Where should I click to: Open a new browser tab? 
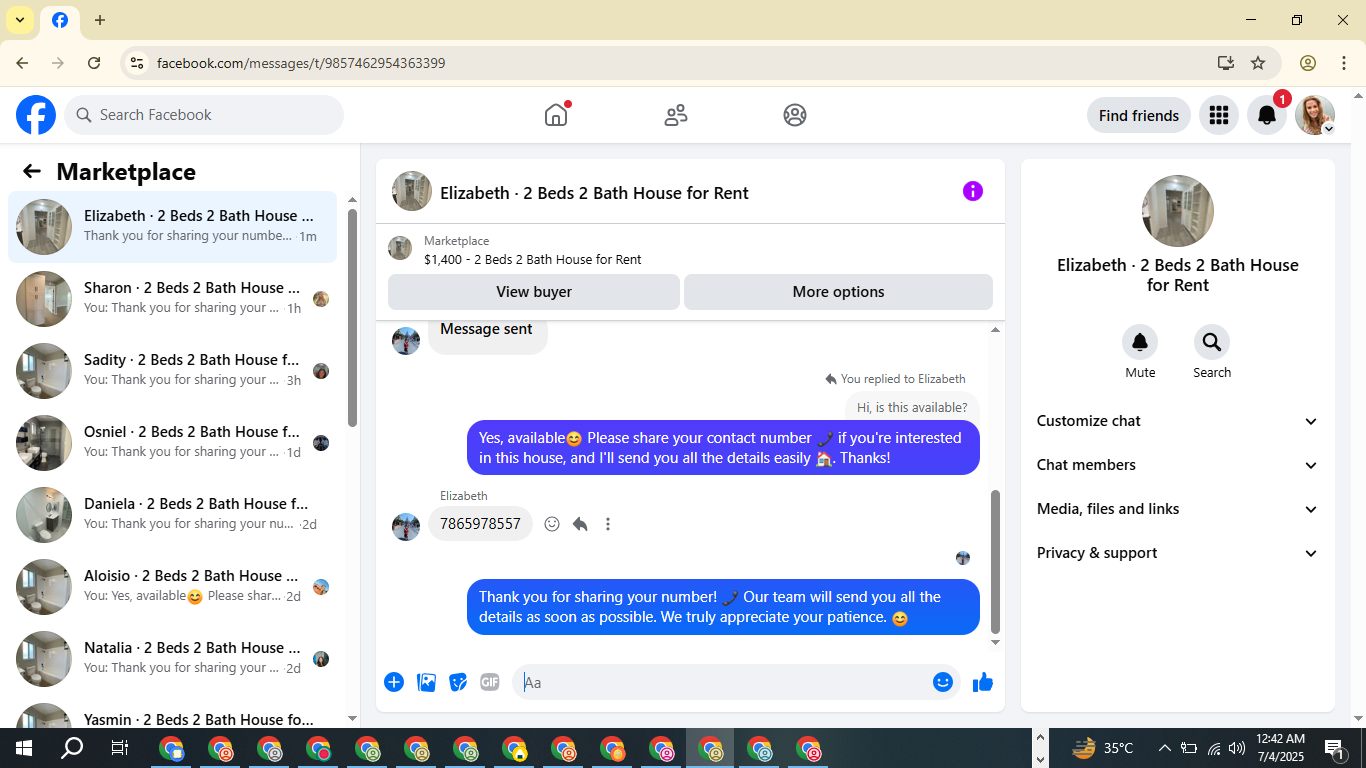[x=100, y=20]
